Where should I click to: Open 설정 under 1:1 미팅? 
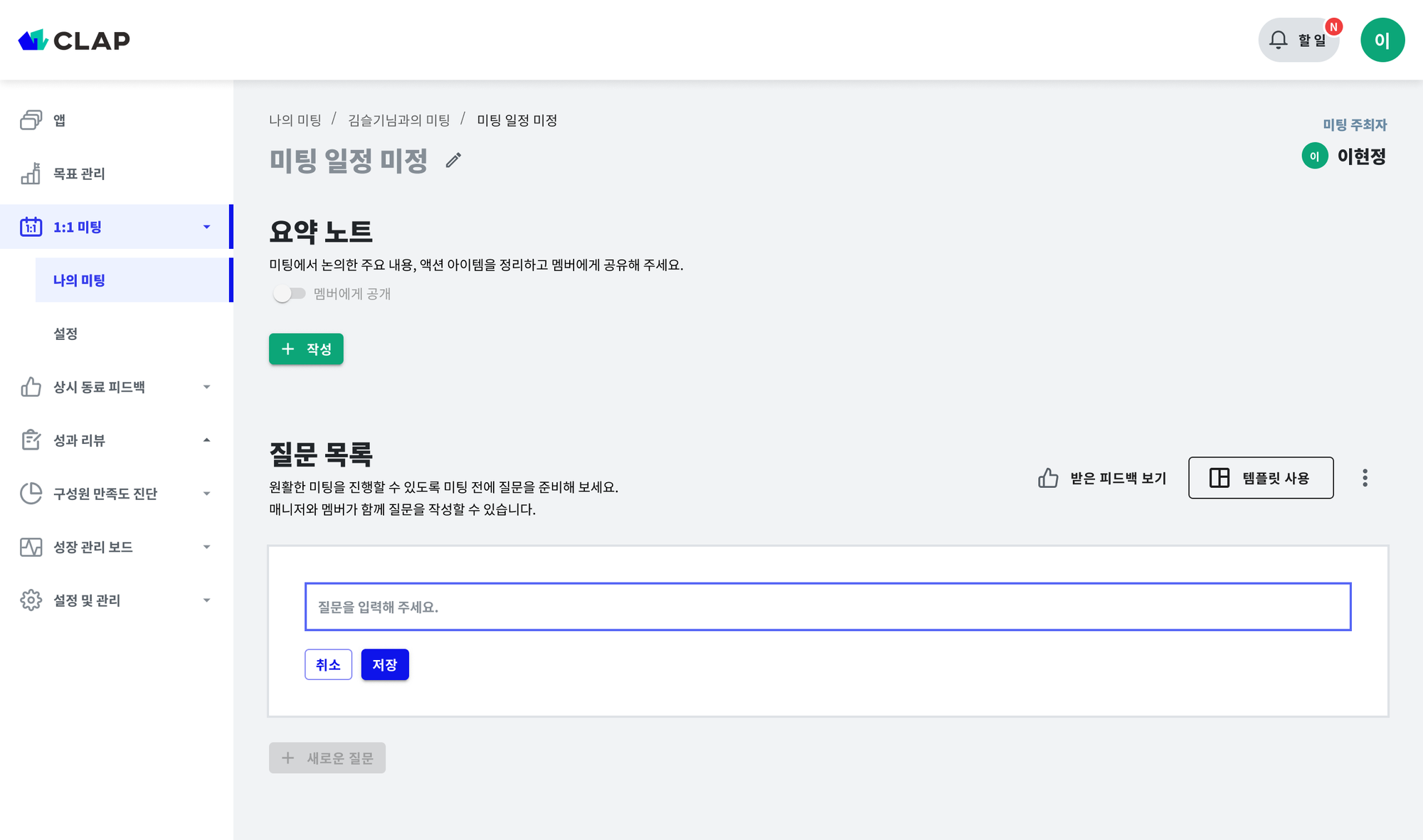65,334
